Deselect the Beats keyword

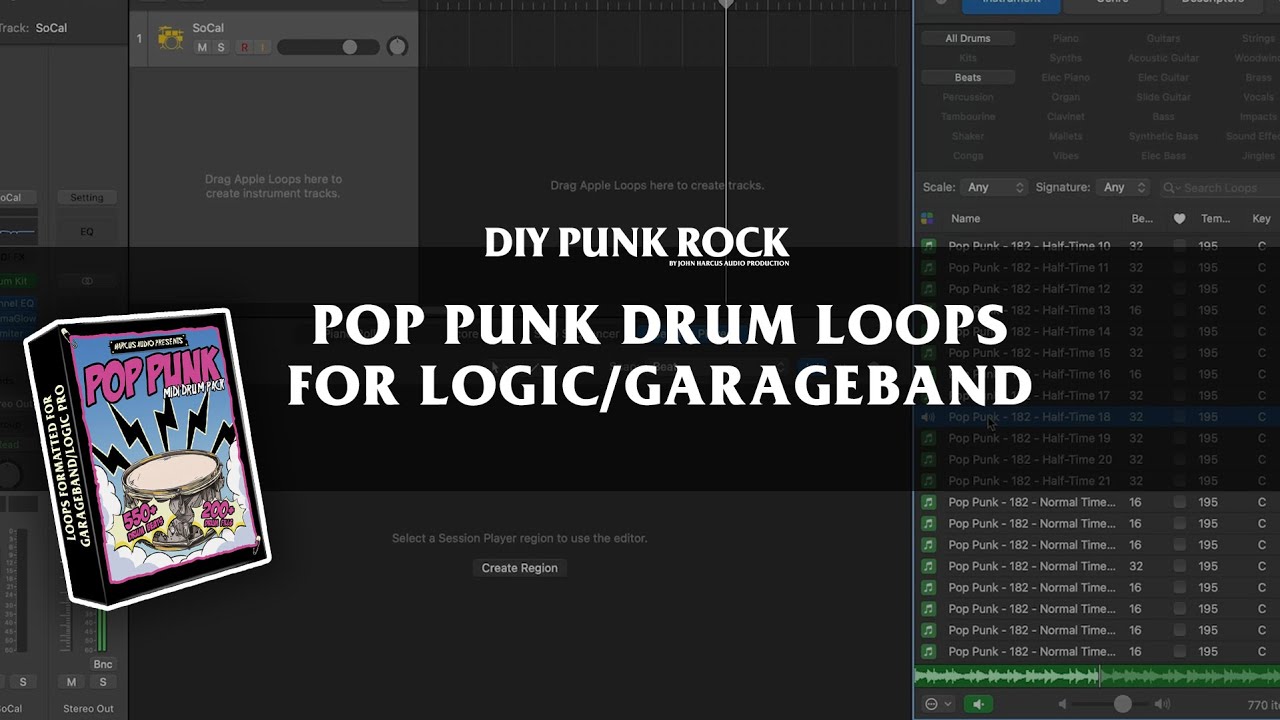point(968,77)
